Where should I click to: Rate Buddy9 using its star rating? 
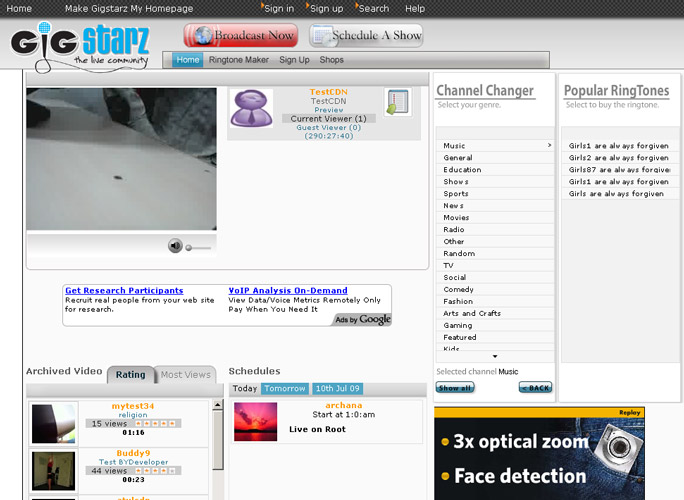tap(155, 471)
